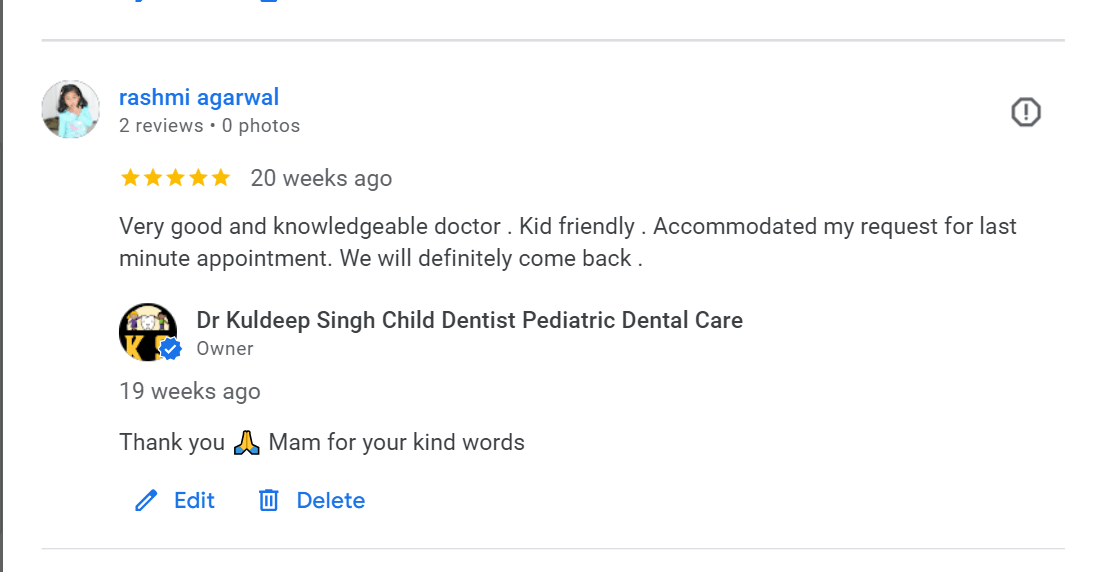This screenshot has width=1096, height=572.
Task: Open the rashmi agarwal reviewer profile link
Action: (199, 97)
